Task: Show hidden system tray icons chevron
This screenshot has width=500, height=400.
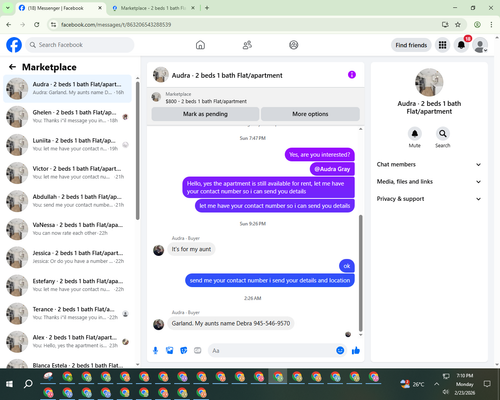Action: click(x=436, y=384)
